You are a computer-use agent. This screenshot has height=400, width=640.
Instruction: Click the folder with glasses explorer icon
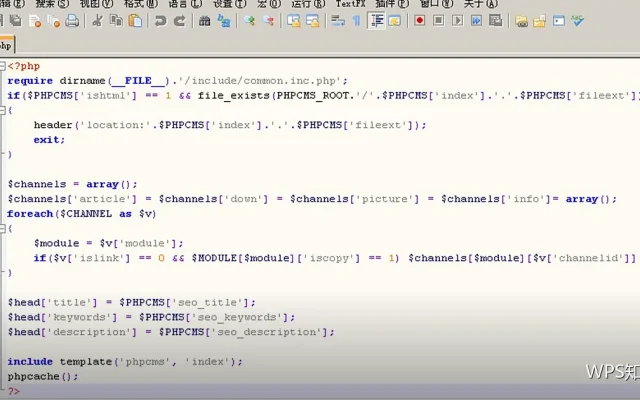tap(521, 21)
